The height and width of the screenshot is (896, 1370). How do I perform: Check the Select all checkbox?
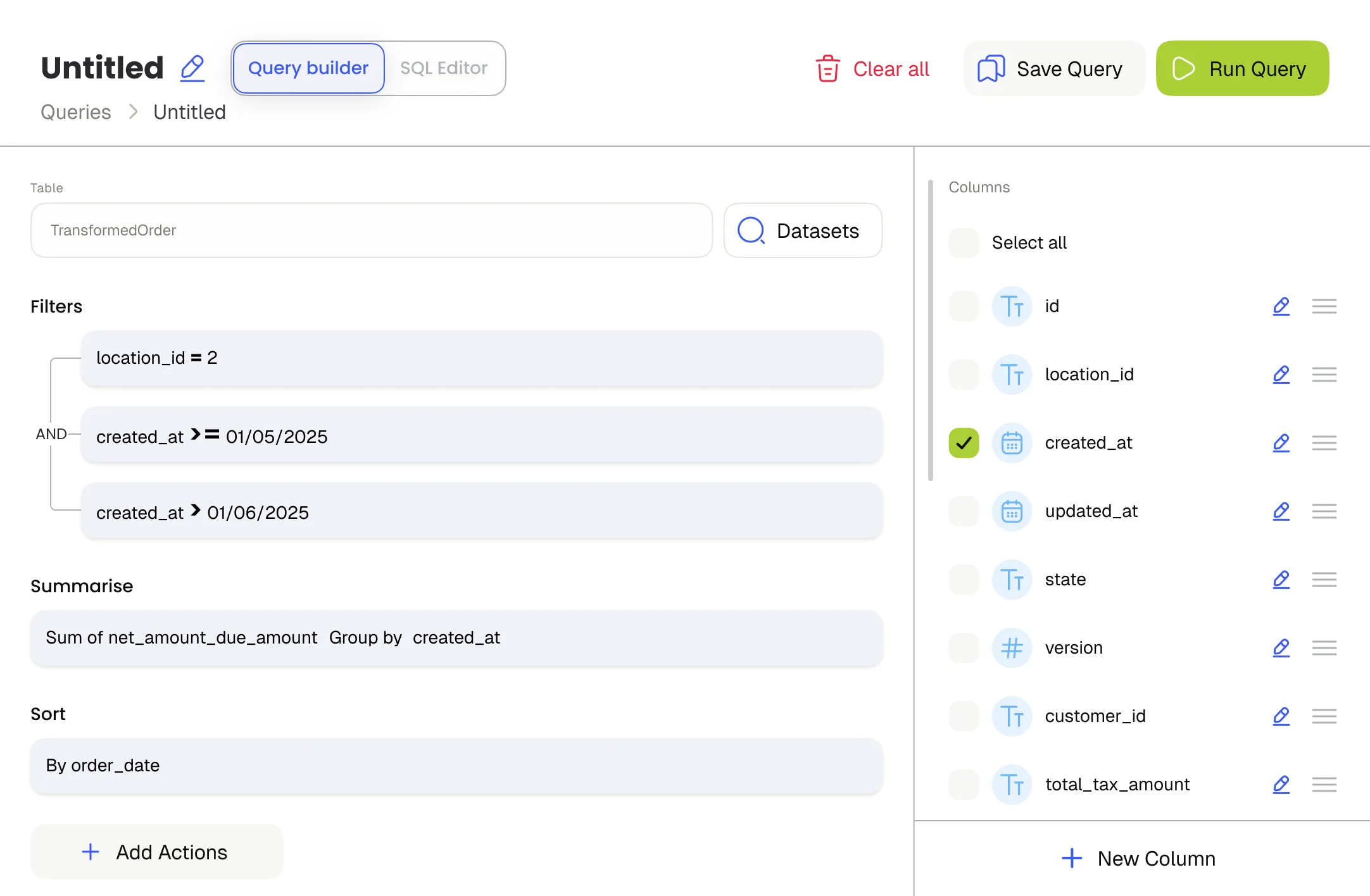963,242
